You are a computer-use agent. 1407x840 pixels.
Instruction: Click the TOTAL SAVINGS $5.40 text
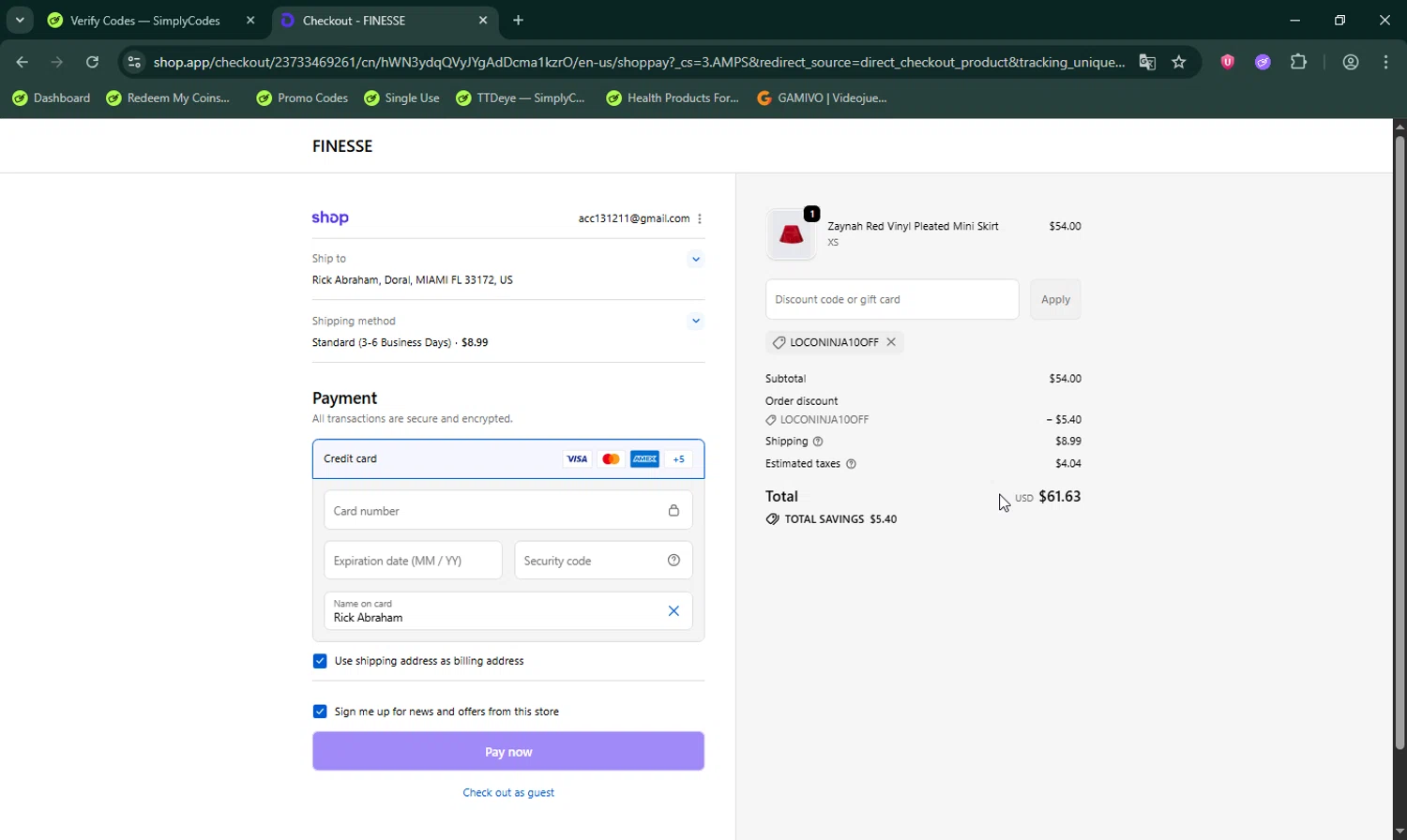840,519
